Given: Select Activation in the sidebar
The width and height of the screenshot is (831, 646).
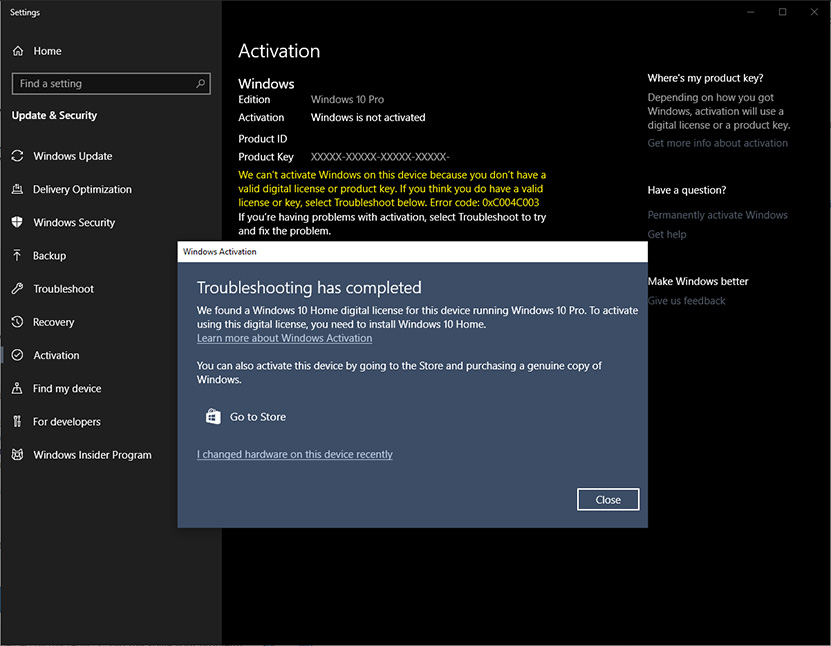Looking at the screenshot, I should pos(56,355).
